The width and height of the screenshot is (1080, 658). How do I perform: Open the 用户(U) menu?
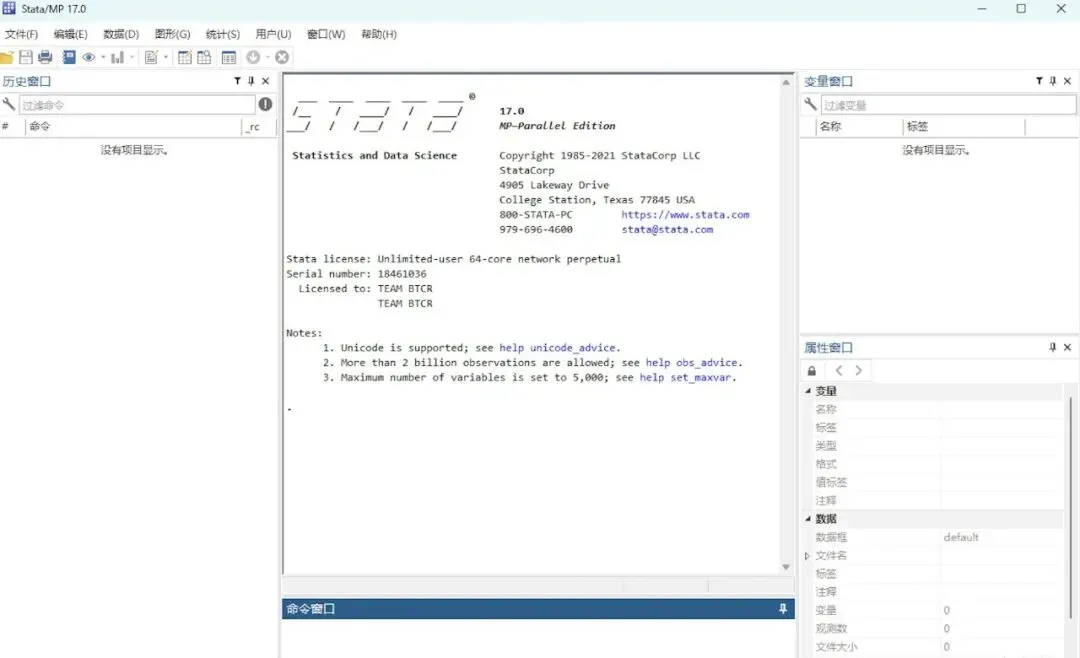[x=273, y=34]
